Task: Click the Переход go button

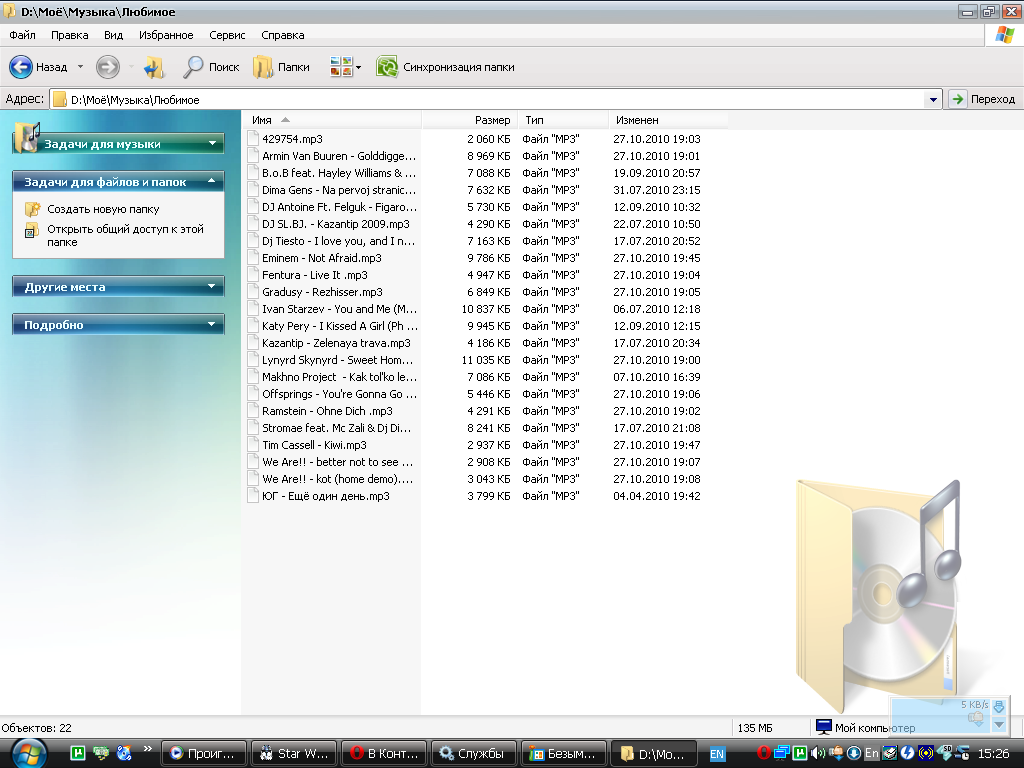Action: (x=983, y=99)
